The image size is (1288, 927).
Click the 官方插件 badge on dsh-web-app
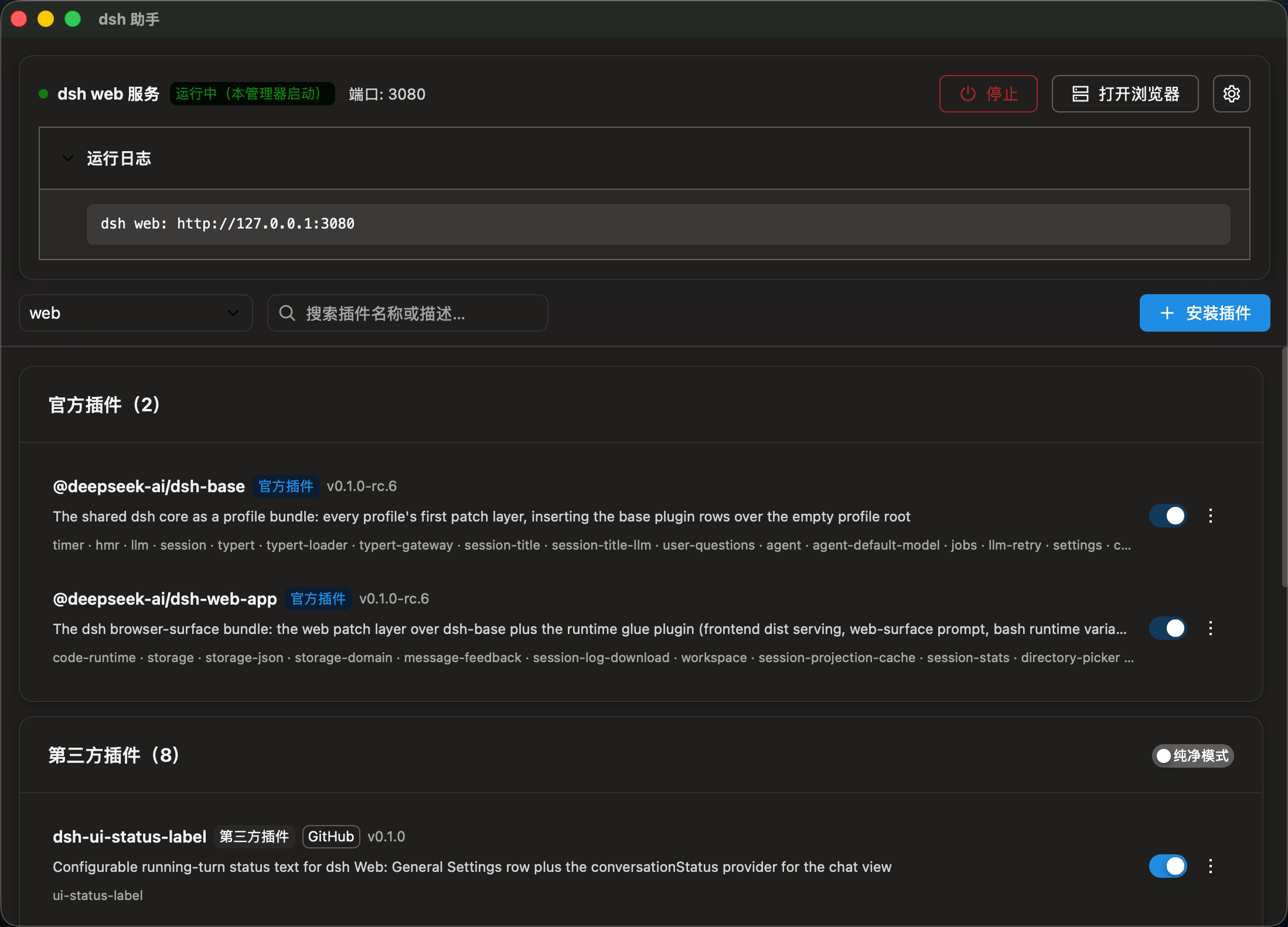click(x=318, y=599)
